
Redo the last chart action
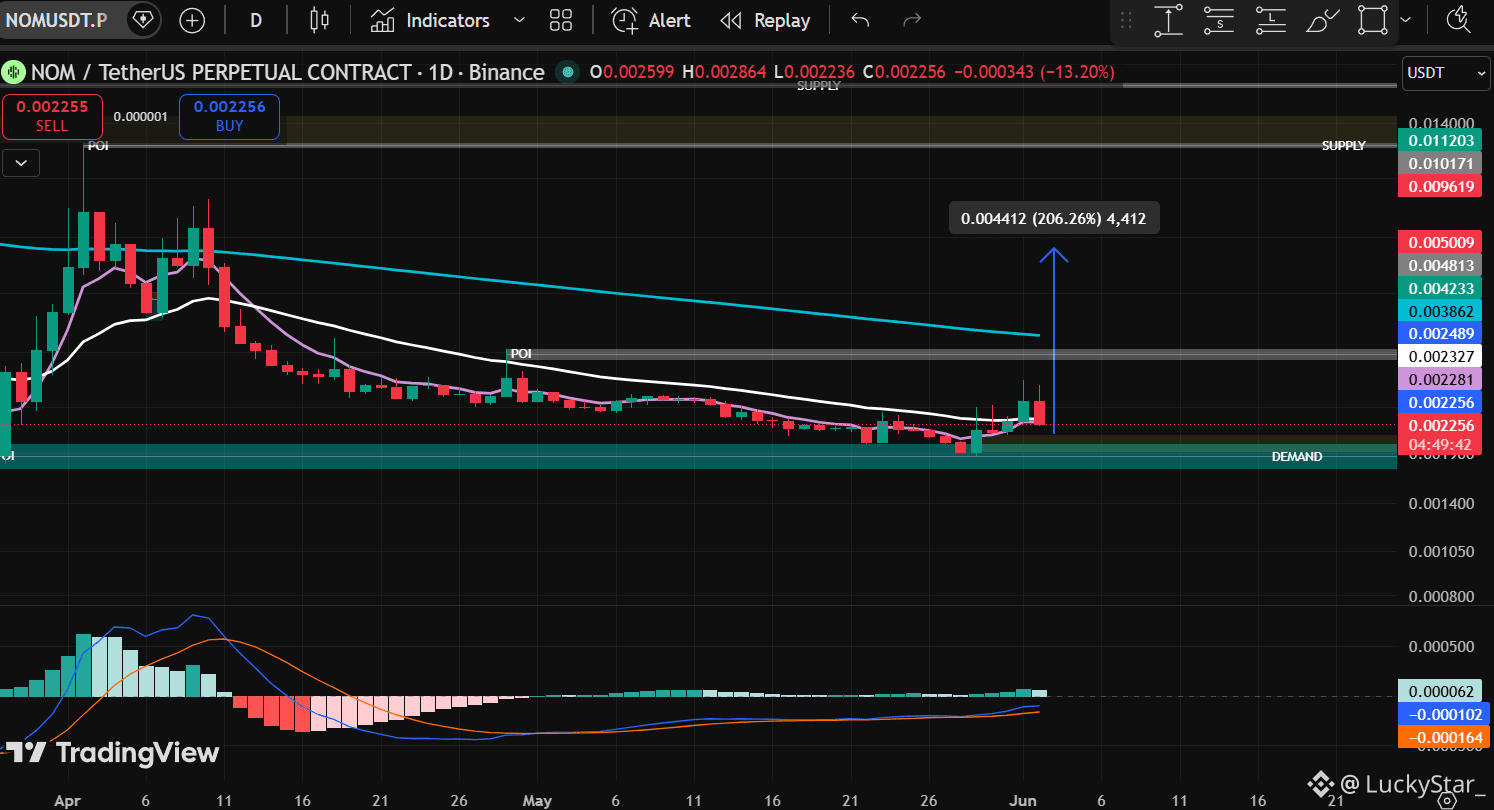pyautogui.click(x=912, y=20)
